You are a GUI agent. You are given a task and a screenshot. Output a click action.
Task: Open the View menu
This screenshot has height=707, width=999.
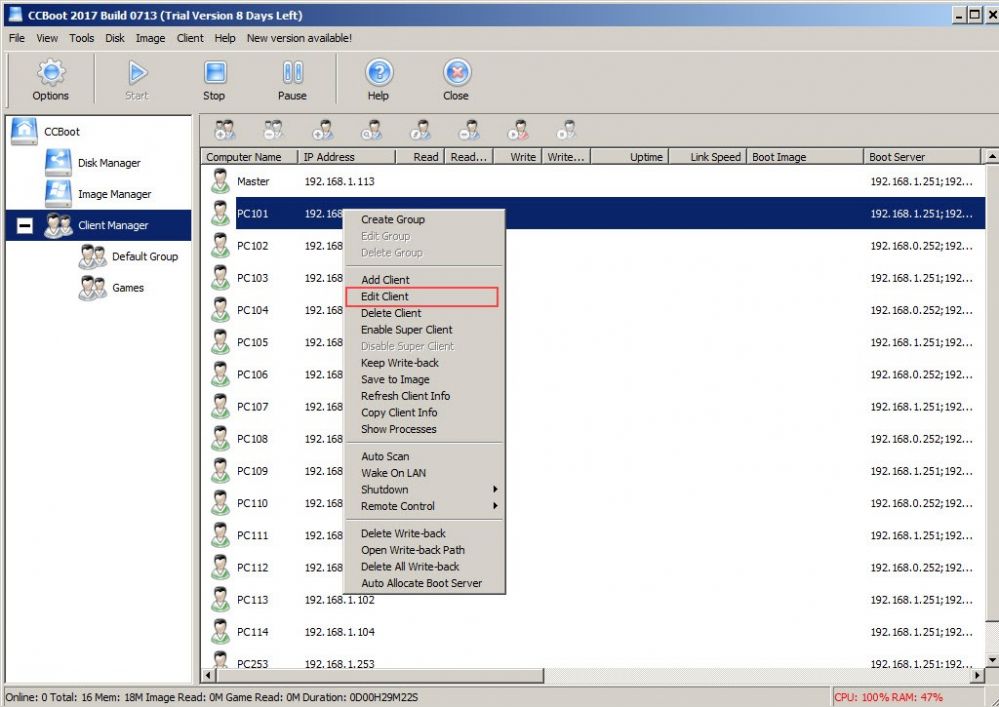point(47,38)
